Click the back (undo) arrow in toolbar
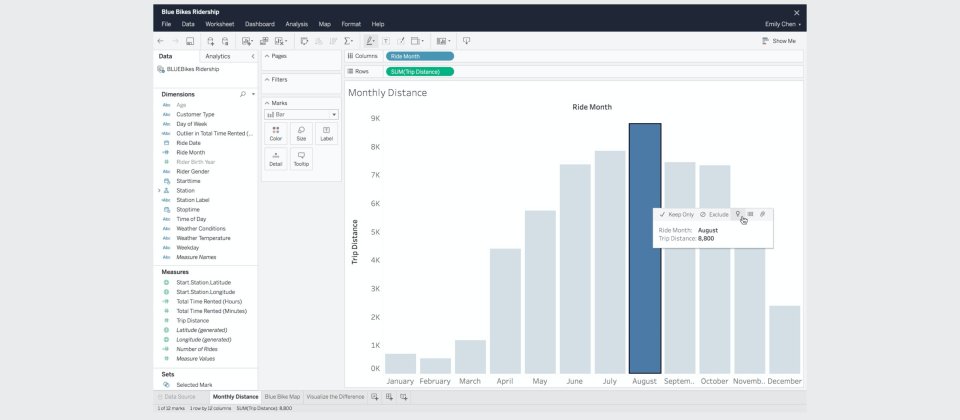This screenshot has height=420, width=960. pos(160,41)
